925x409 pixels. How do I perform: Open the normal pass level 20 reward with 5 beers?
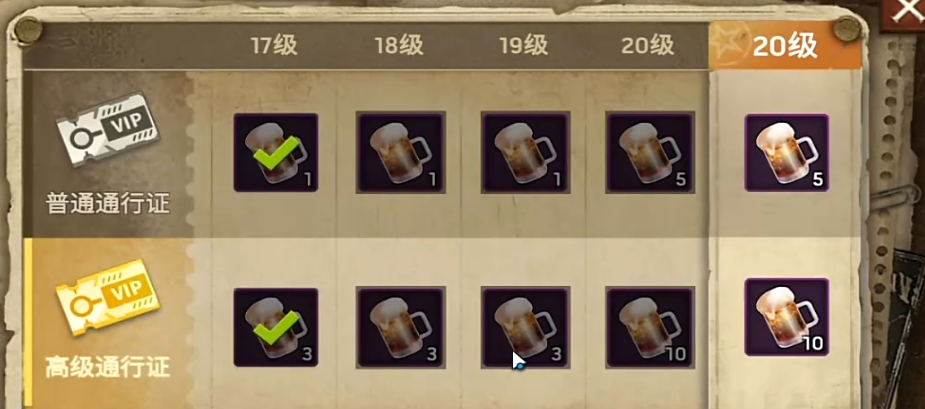point(651,152)
